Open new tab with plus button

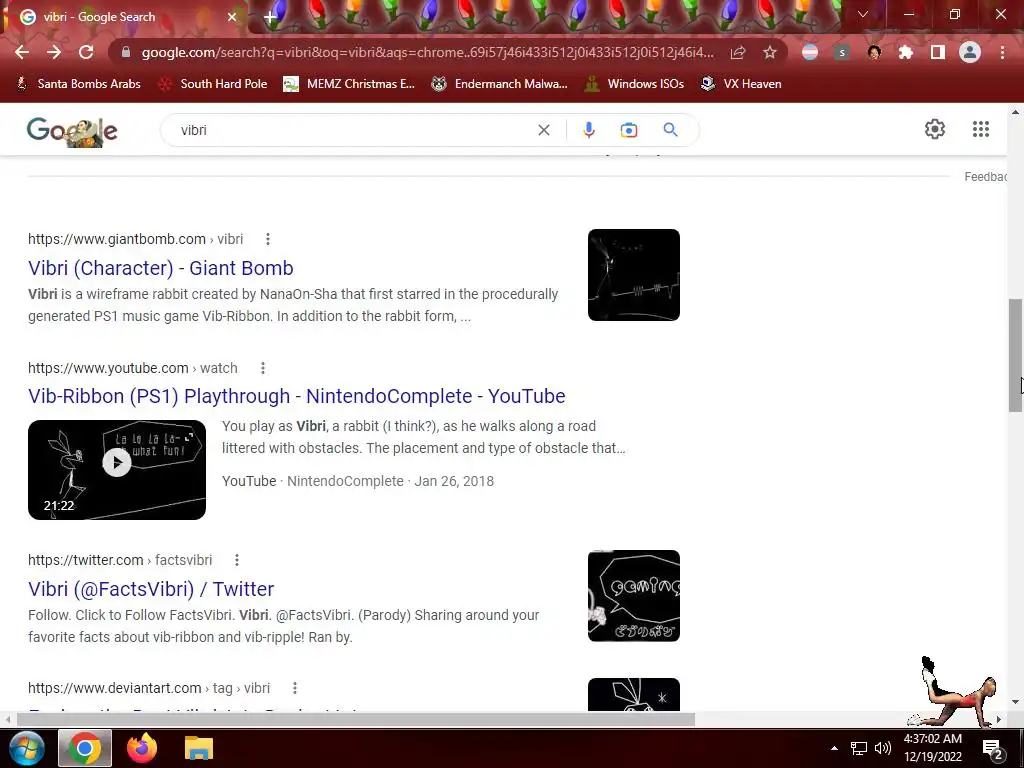coord(270,17)
